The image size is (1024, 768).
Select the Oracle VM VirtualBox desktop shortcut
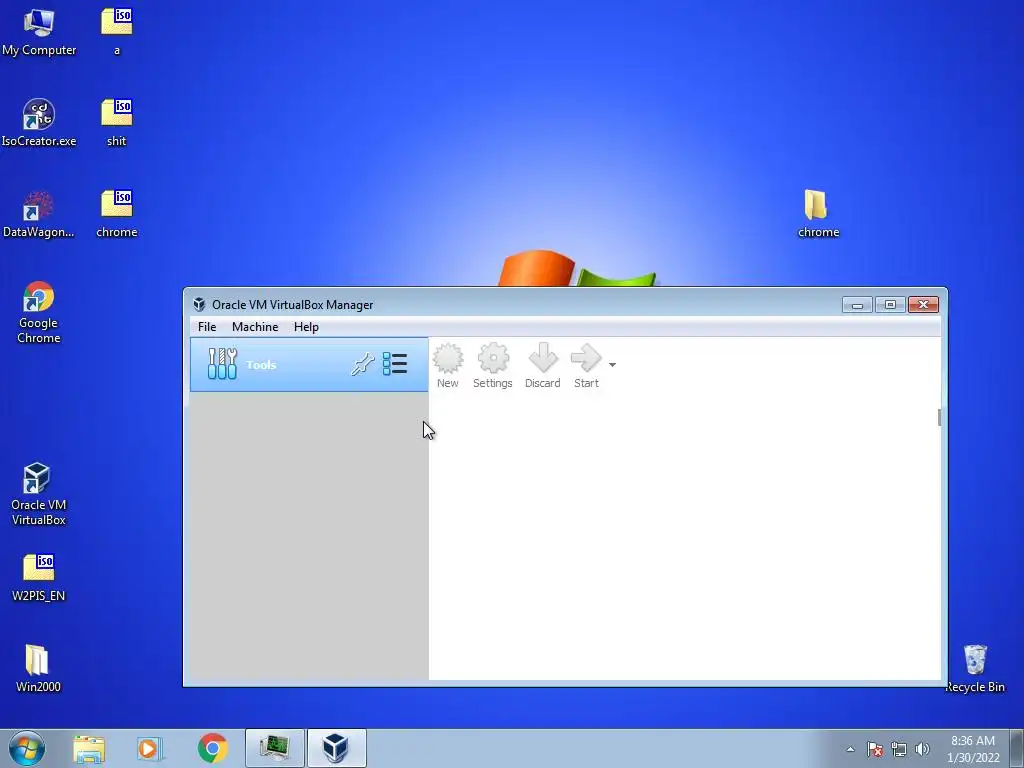click(39, 494)
